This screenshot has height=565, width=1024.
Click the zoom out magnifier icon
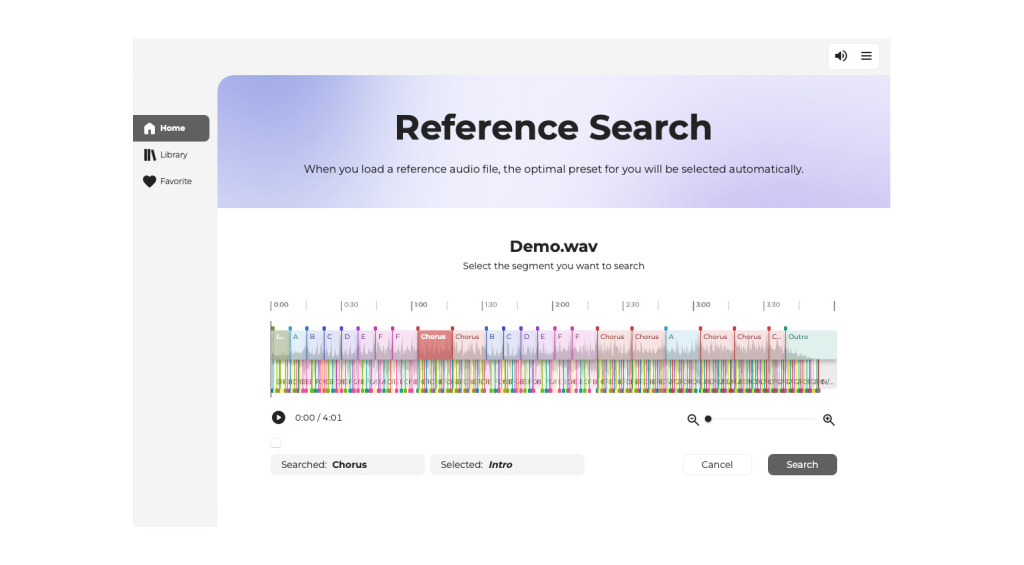coord(693,420)
